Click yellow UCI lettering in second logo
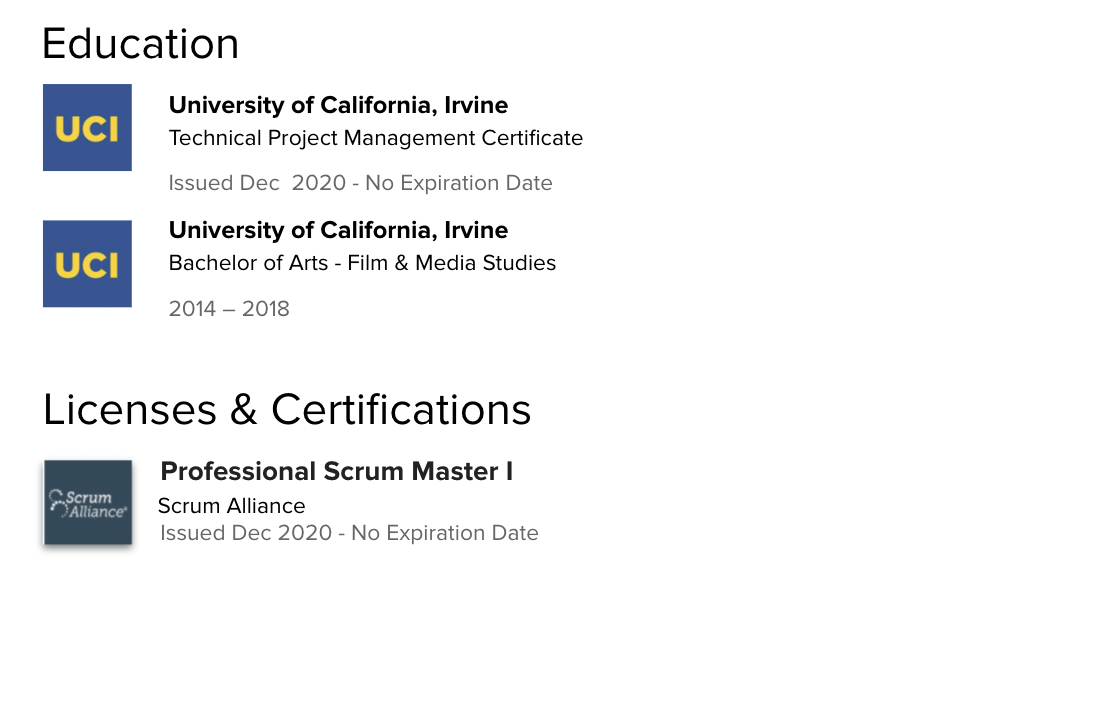 tap(87, 266)
